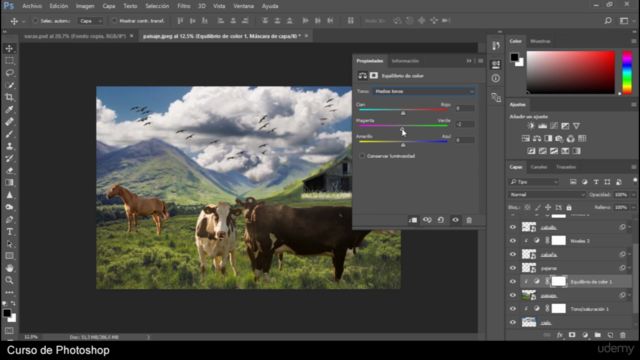Select the Brush tool
Screen dimensions: 640x360
point(9,134)
